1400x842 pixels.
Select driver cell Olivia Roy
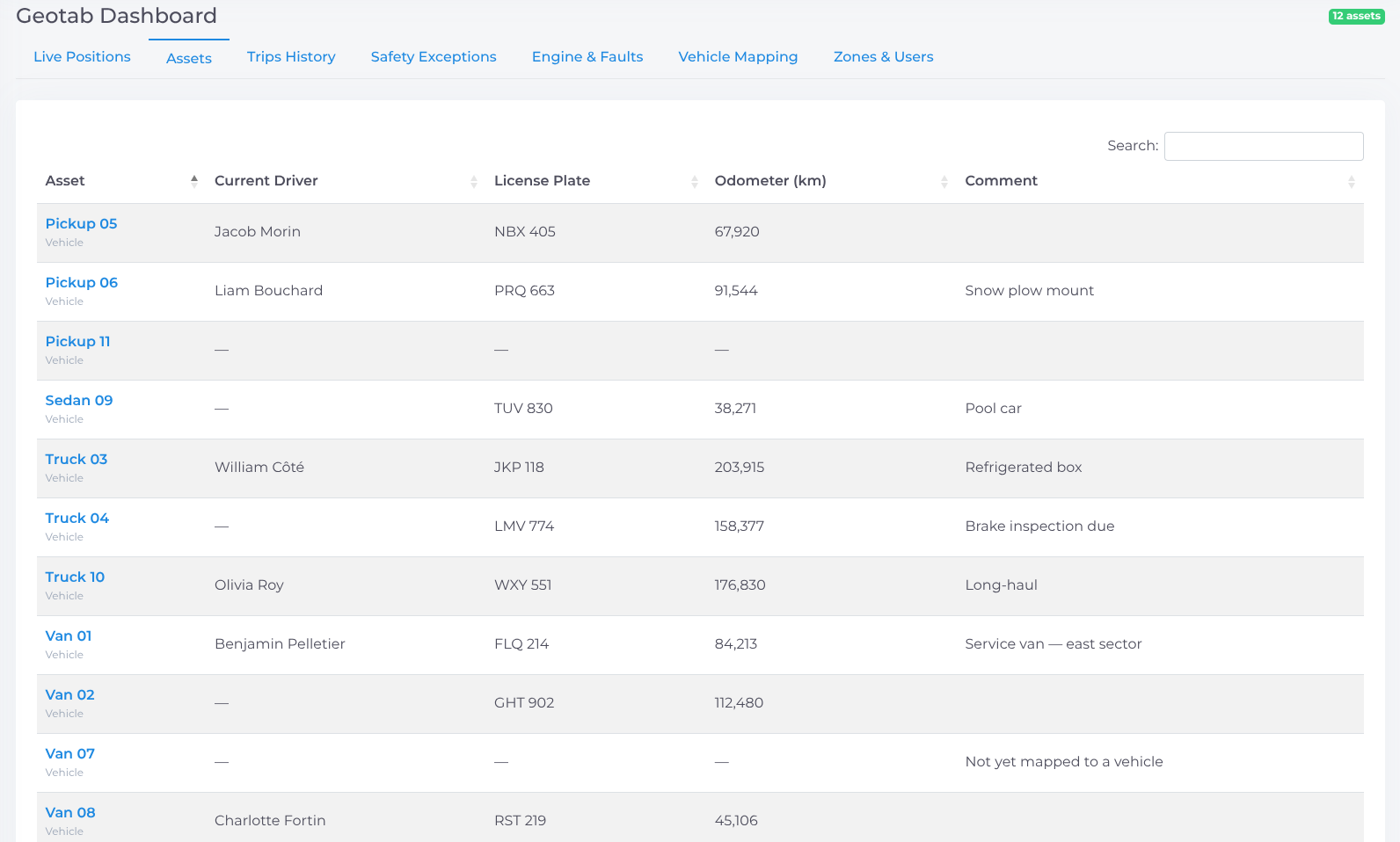249,584
